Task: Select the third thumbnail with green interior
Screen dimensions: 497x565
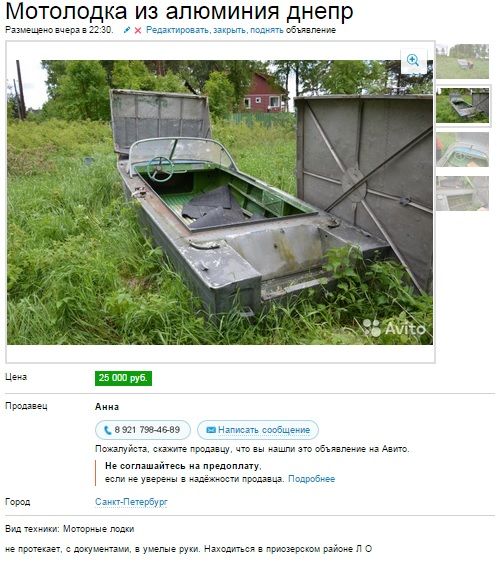Action: click(462, 150)
